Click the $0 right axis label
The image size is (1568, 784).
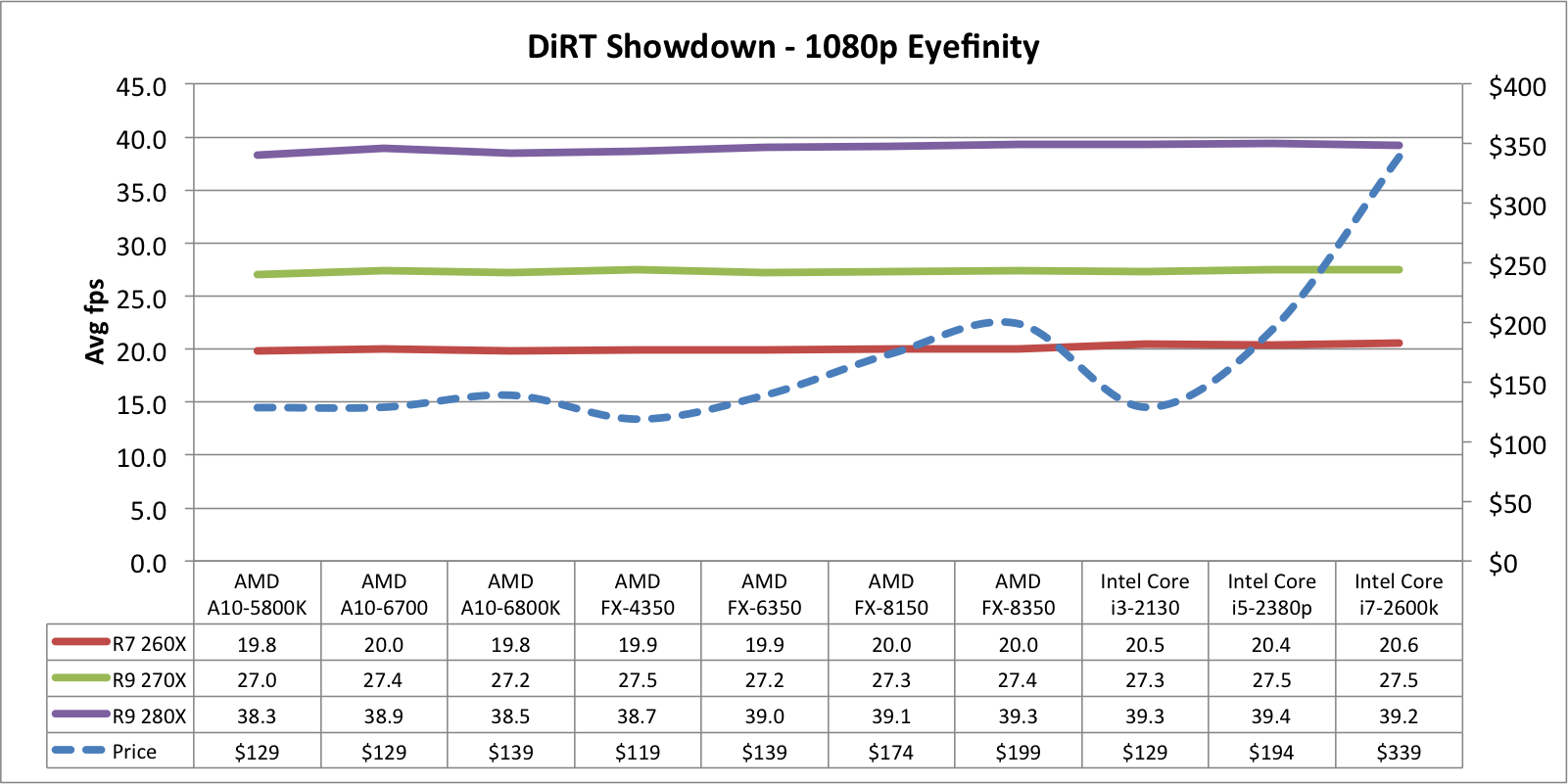click(x=1503, y=564)
